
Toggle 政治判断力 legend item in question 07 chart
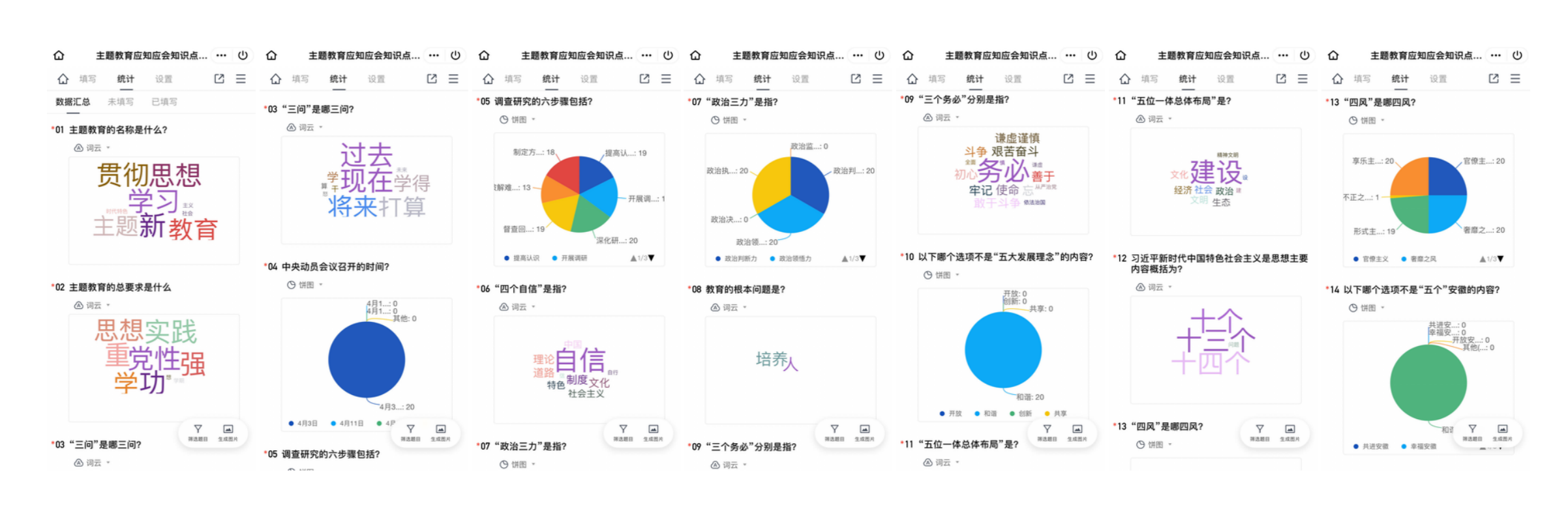click(736, 259)
